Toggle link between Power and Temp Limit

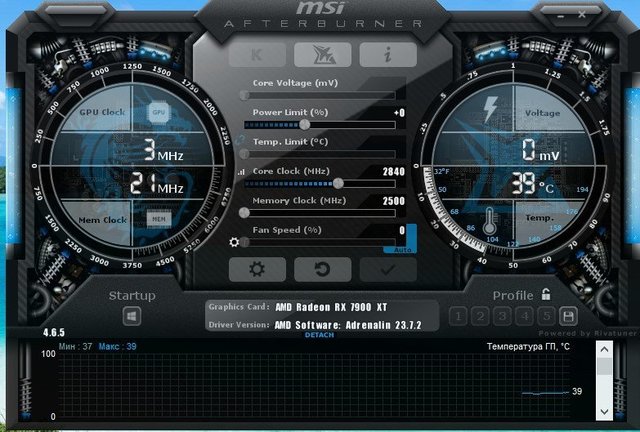(x=239, y=140)
